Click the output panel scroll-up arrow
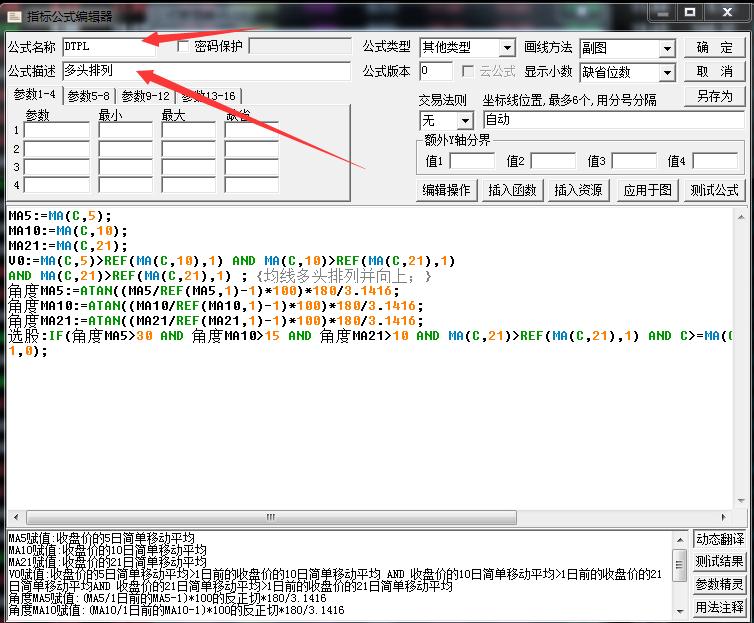 tap(680, 539)
